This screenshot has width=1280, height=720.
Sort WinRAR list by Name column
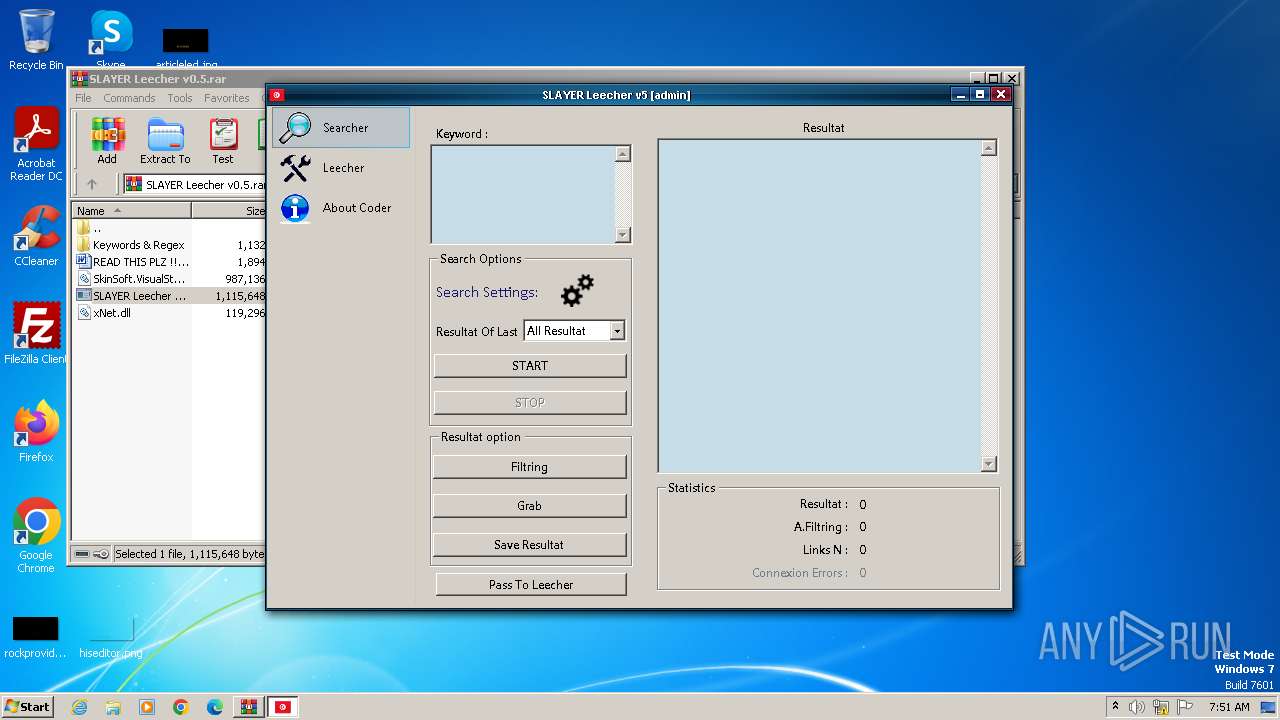pos(131,211)
